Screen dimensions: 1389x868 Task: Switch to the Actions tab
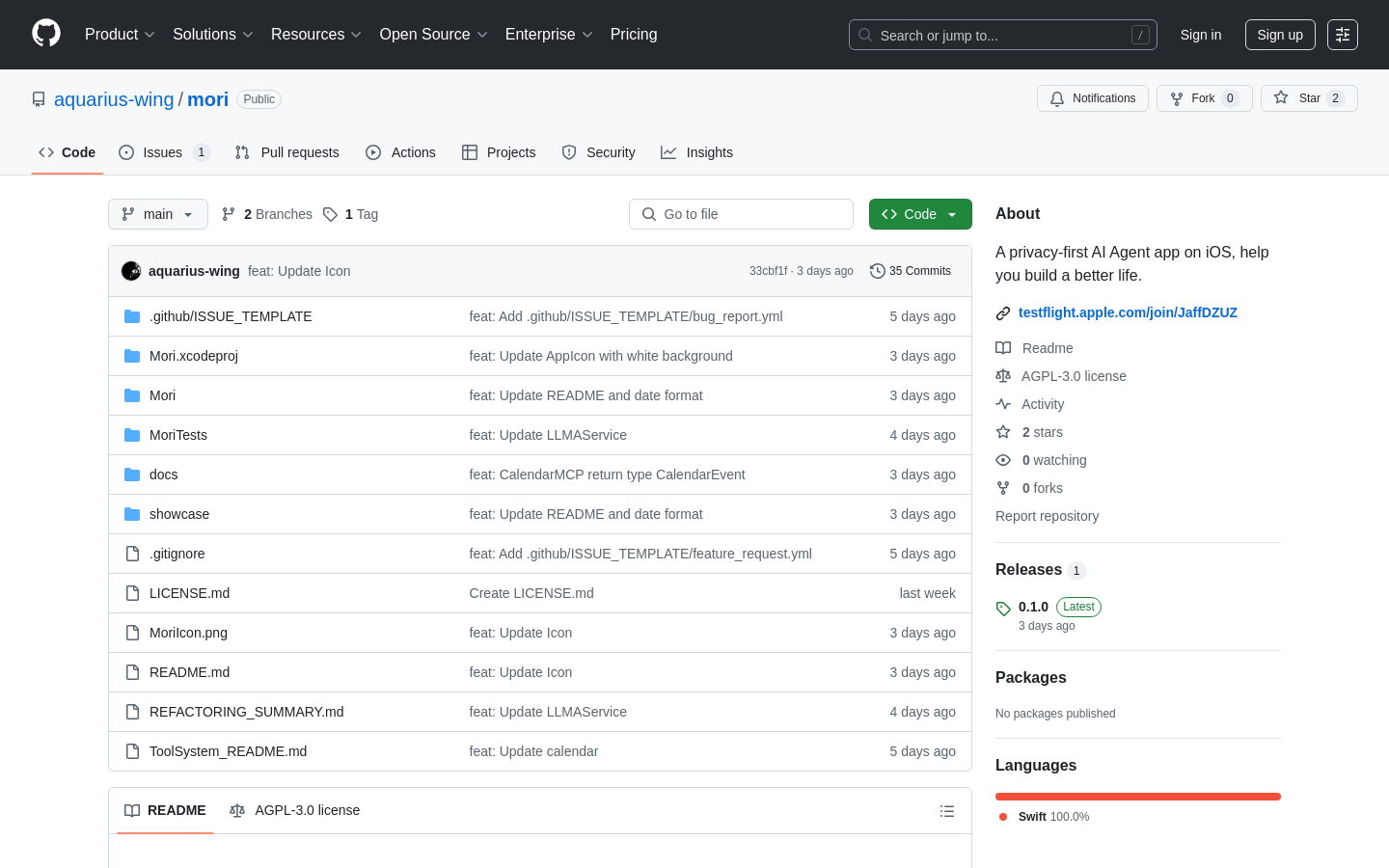tap(401, 152)
